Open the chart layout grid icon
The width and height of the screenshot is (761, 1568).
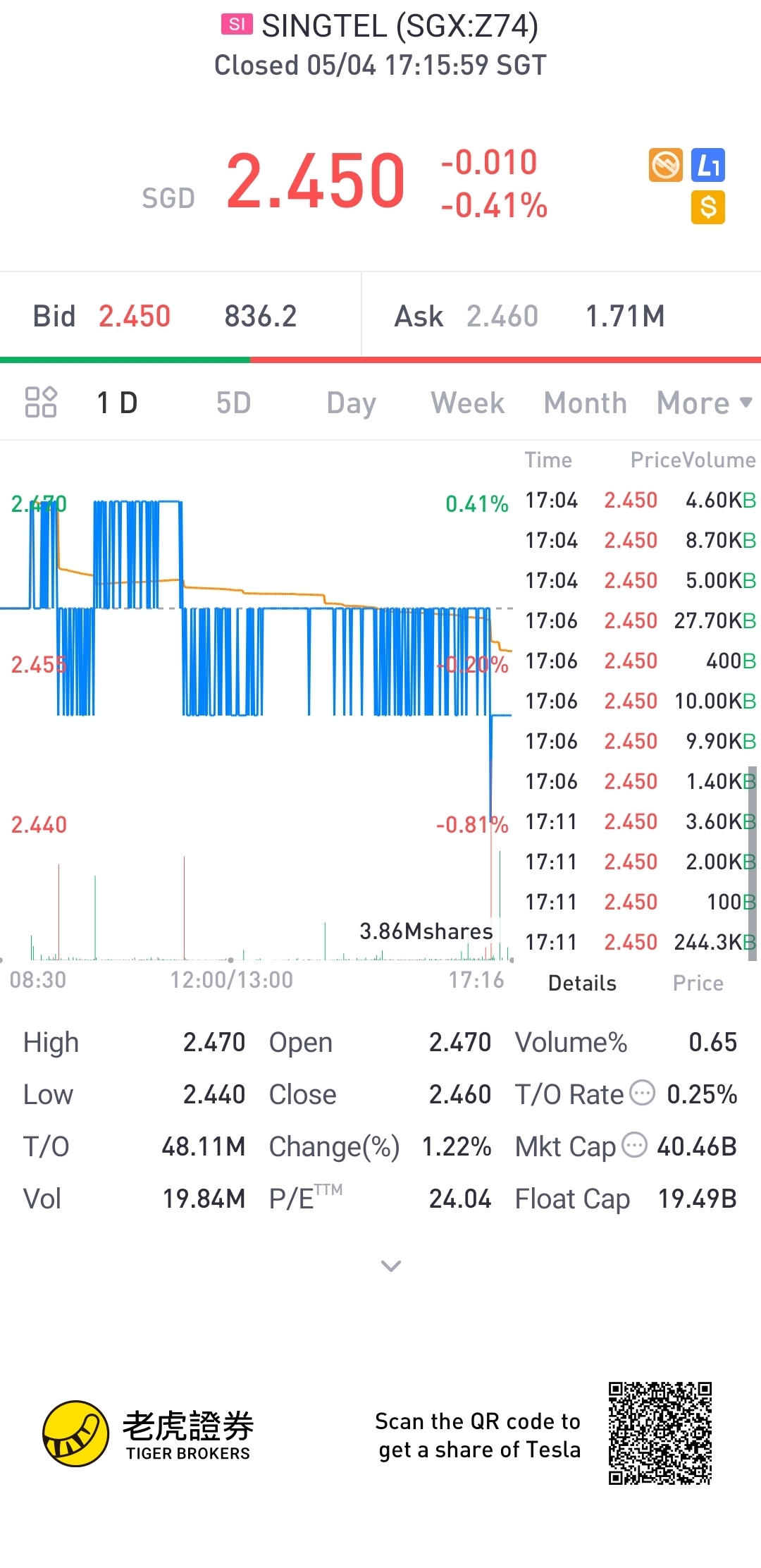[41, 402]
